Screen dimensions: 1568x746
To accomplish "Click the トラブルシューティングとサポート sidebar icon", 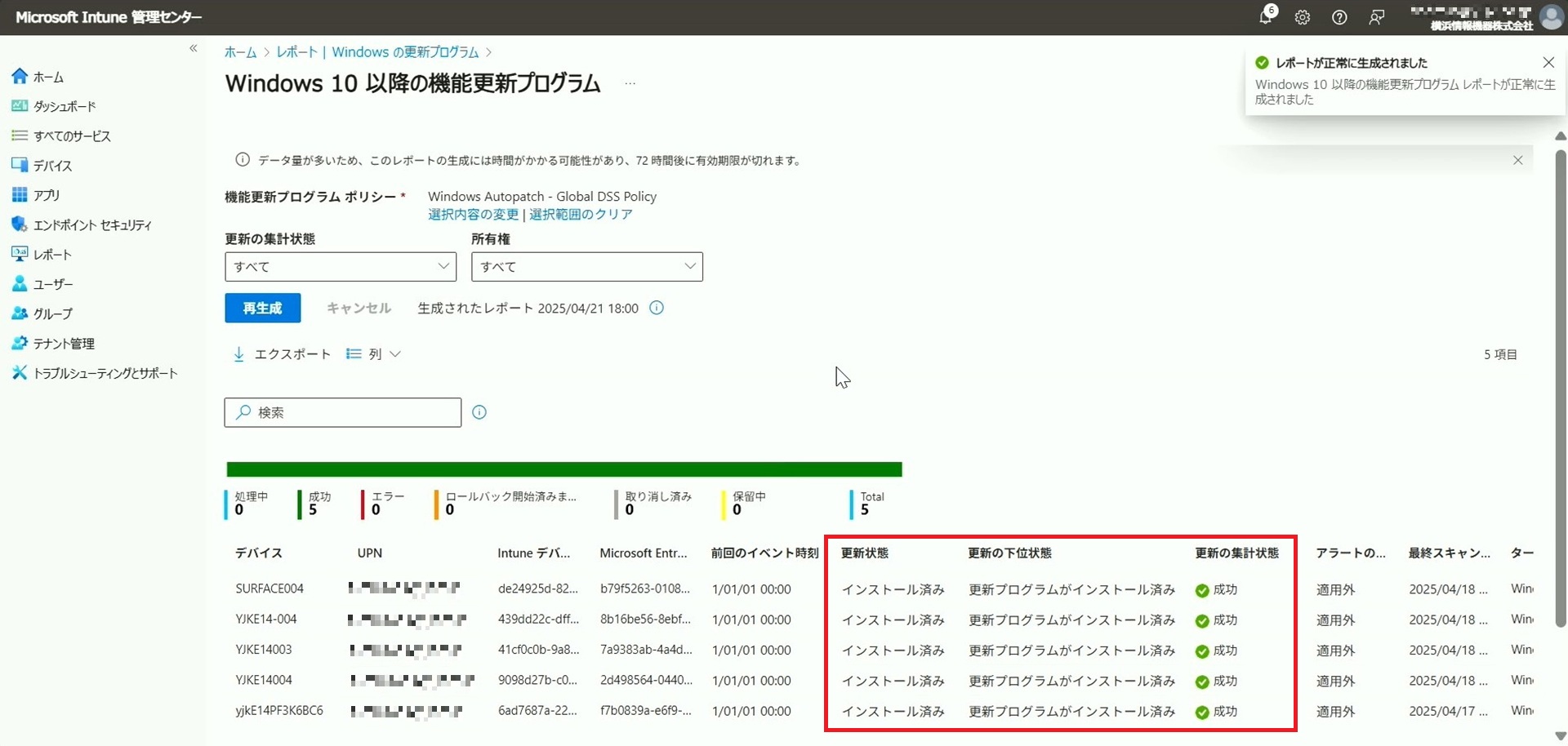I will click(20, 373).
